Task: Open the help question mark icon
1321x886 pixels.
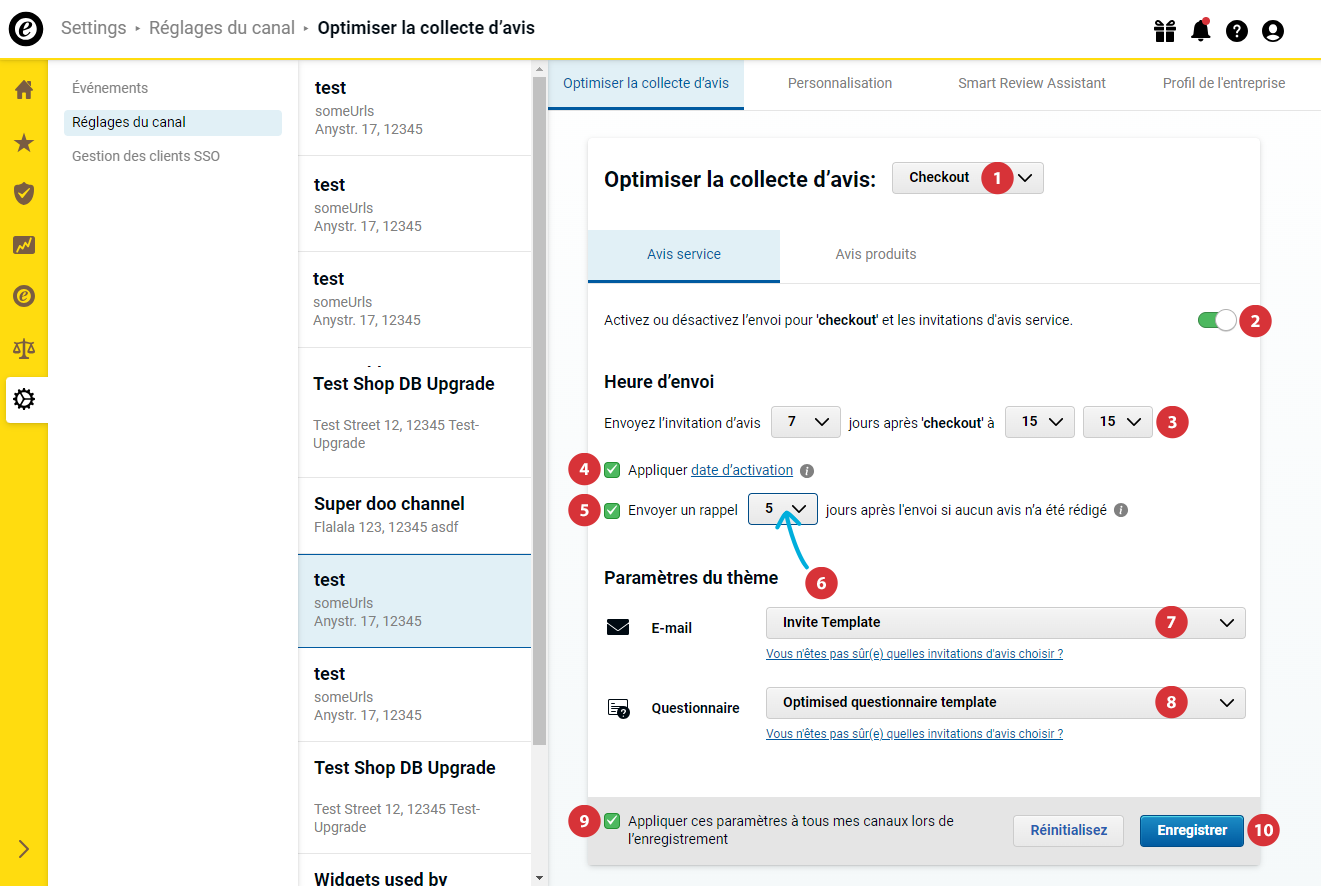Action: click(1237, 31)
